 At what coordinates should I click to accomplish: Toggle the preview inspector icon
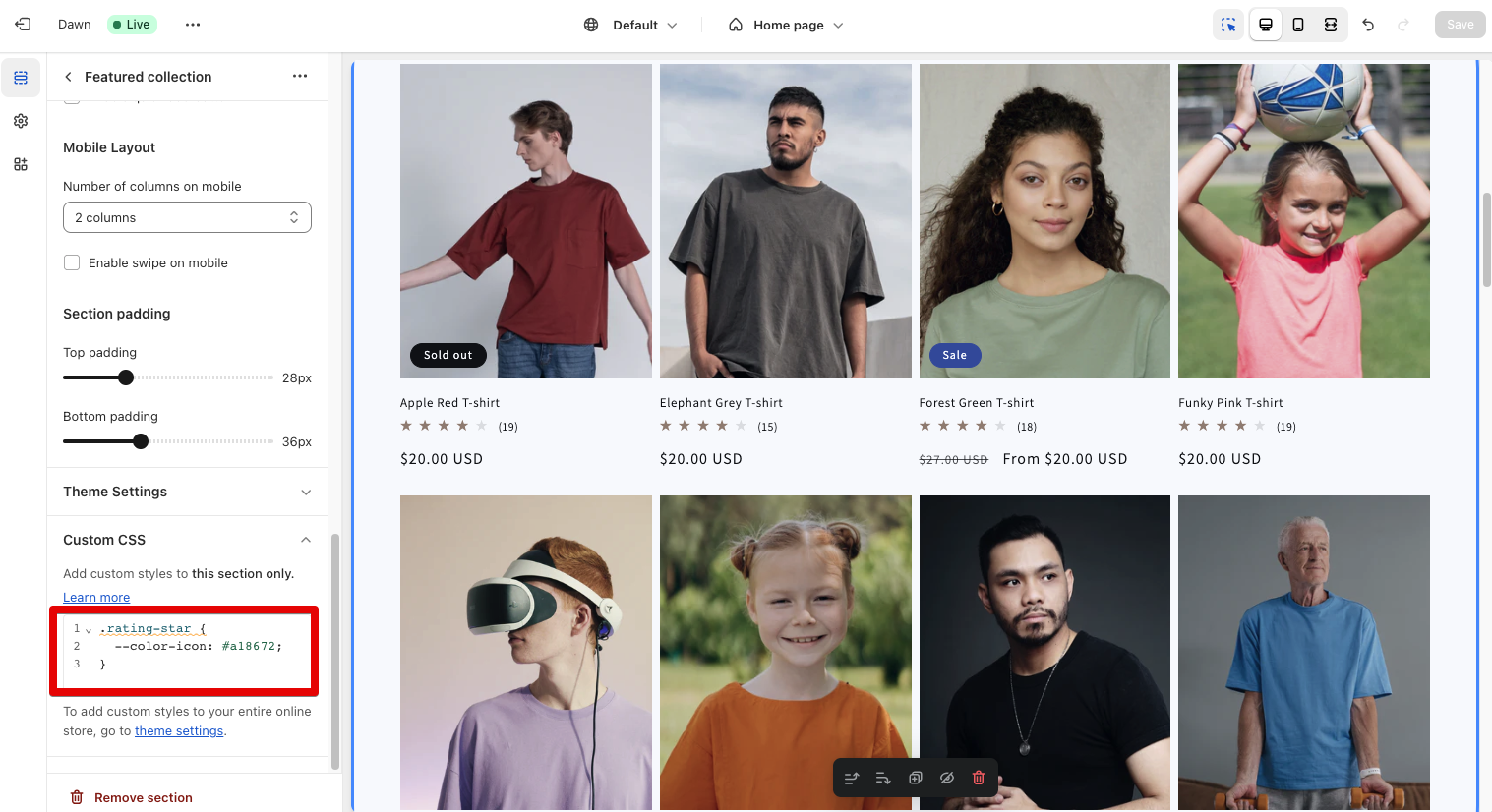tap(1228, 25)
